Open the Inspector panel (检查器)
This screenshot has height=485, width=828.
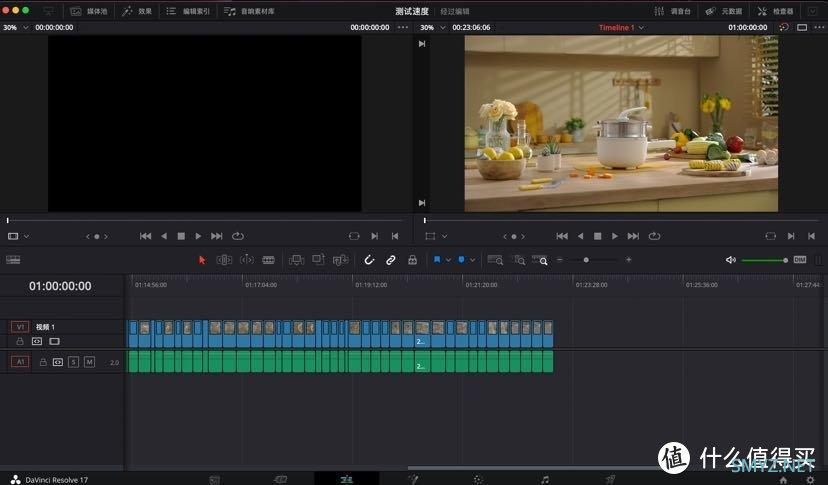pos(775,11)
